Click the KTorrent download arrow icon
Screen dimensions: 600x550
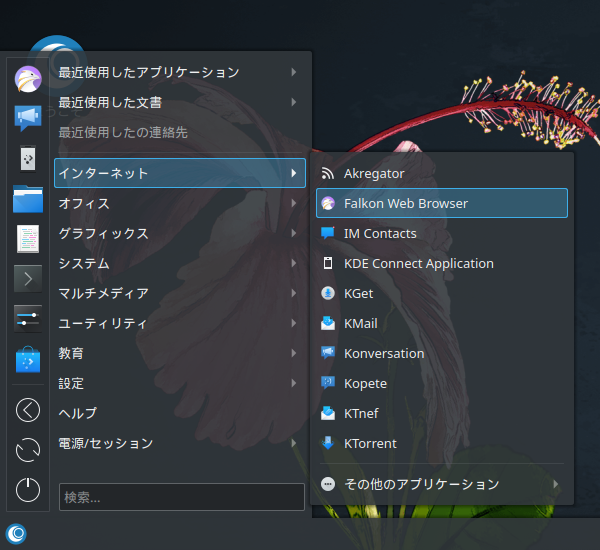click(x=328, y=443)
